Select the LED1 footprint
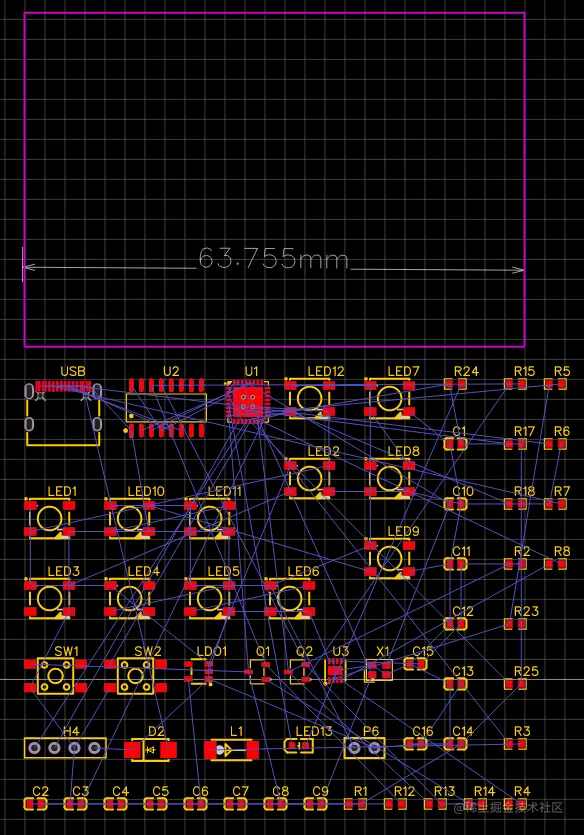Screen dimensions: 584x835 50,518
